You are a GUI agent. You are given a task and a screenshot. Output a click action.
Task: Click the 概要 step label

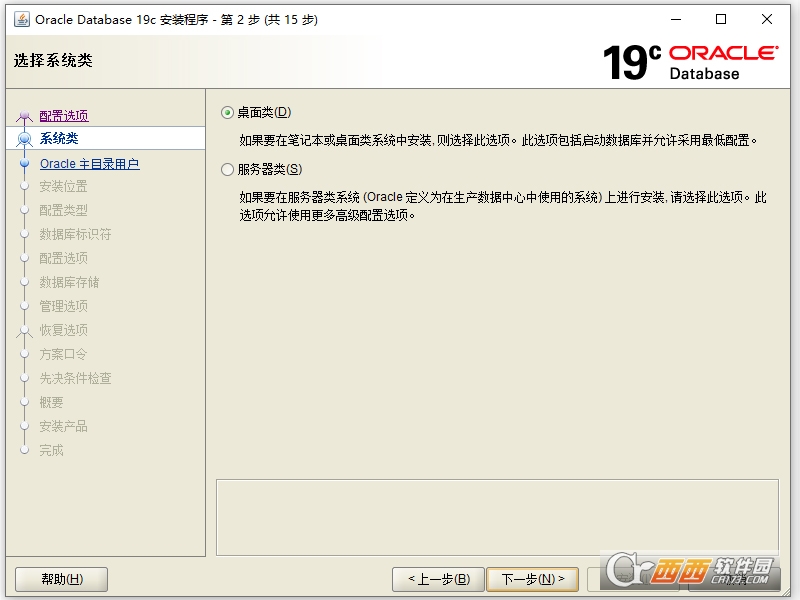point(52,402)
